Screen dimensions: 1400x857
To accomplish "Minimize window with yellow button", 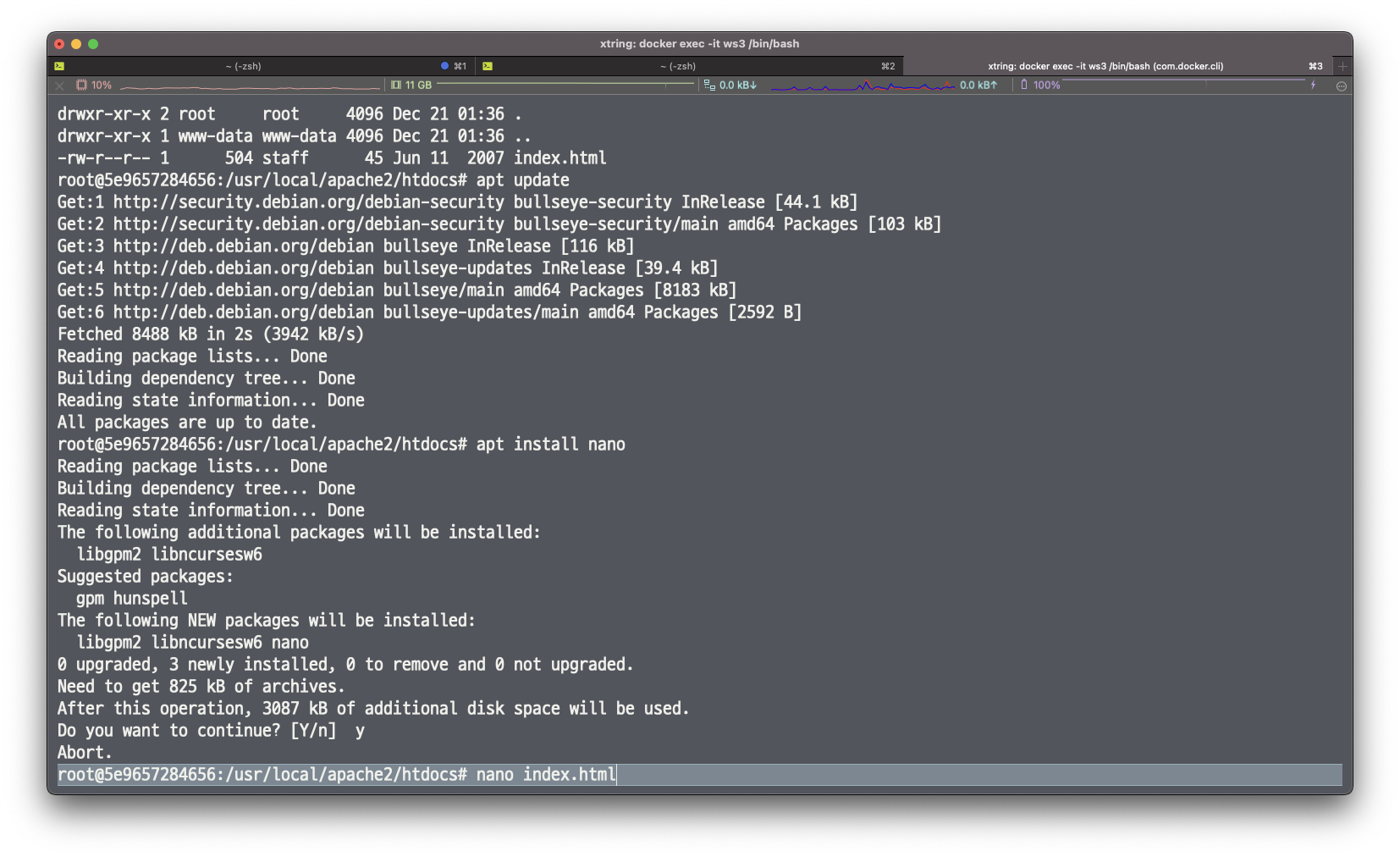I will (76, 43).
